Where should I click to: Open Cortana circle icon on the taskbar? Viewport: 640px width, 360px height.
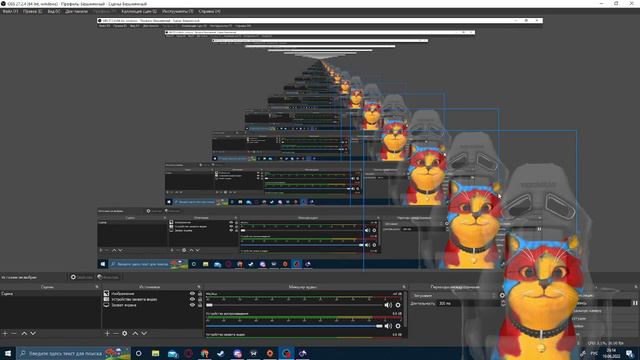[x=139, y=353]
